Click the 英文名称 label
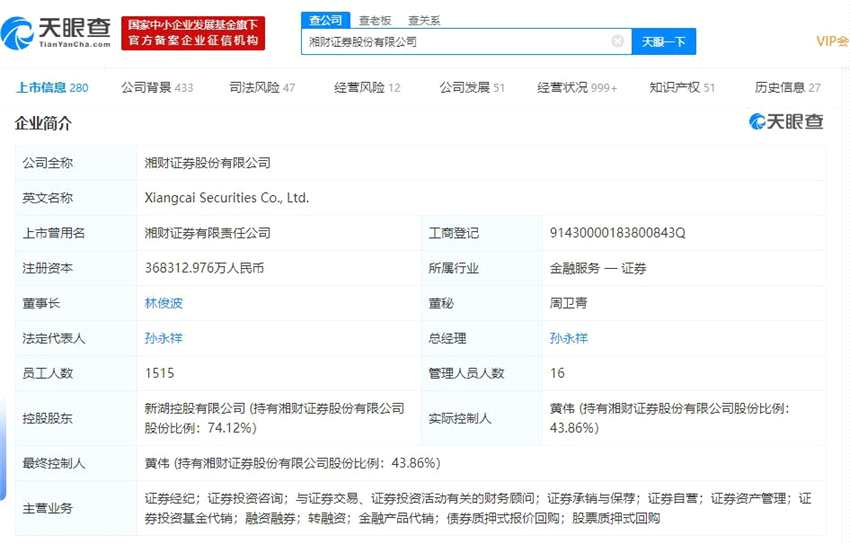Viewport: 850px width, 544px height. (48, 198)
